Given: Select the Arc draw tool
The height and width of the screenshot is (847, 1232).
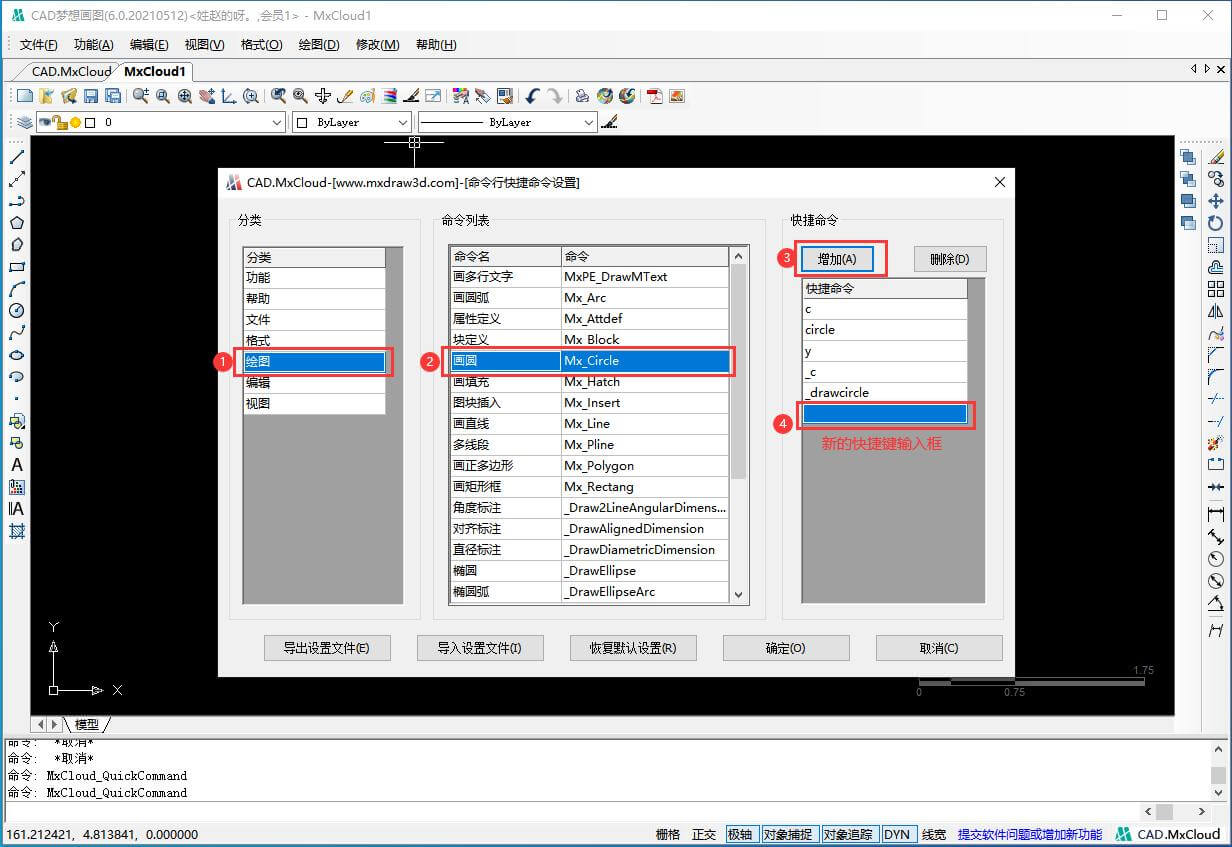Looking at the screenshot, I should pyautogui.click(x=17, y=289).
